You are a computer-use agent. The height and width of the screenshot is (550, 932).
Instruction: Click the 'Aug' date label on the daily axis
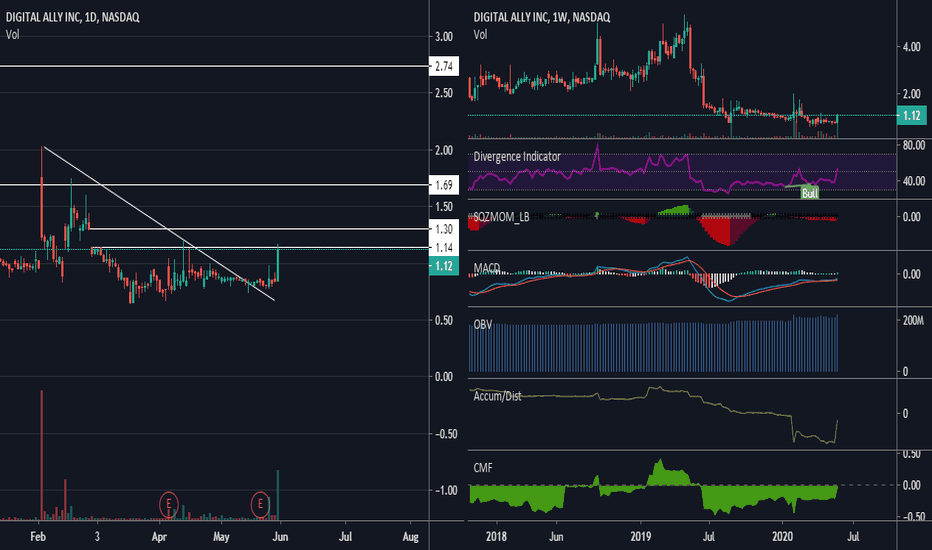tap(411, 536)
